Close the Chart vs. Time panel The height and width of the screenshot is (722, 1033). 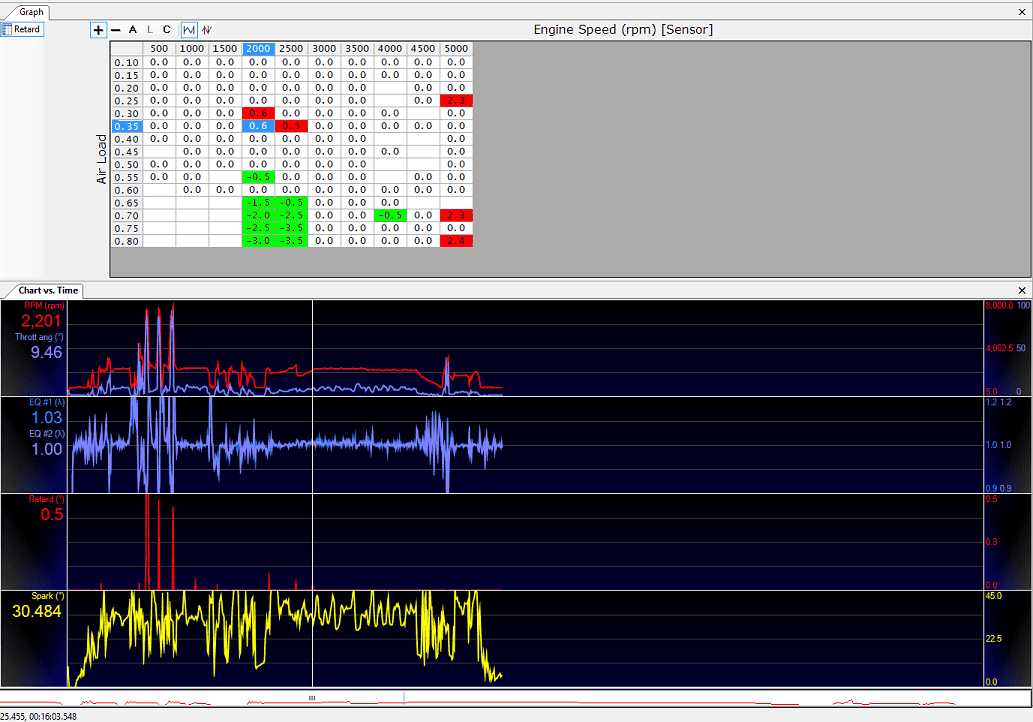(x=1022, y=291)
